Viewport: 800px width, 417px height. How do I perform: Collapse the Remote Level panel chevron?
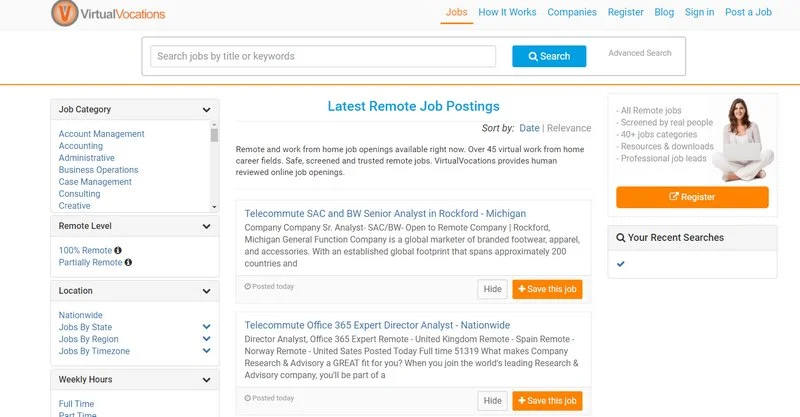coord(206,226)
